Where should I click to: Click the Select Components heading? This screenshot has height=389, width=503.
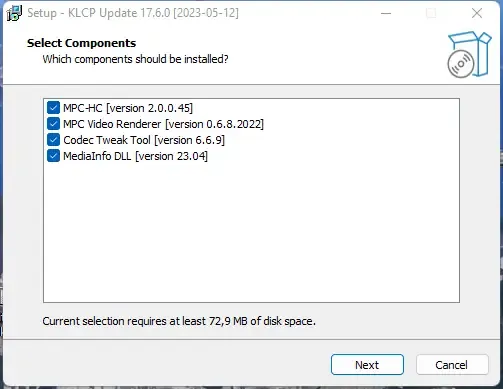tap(81, 43)
